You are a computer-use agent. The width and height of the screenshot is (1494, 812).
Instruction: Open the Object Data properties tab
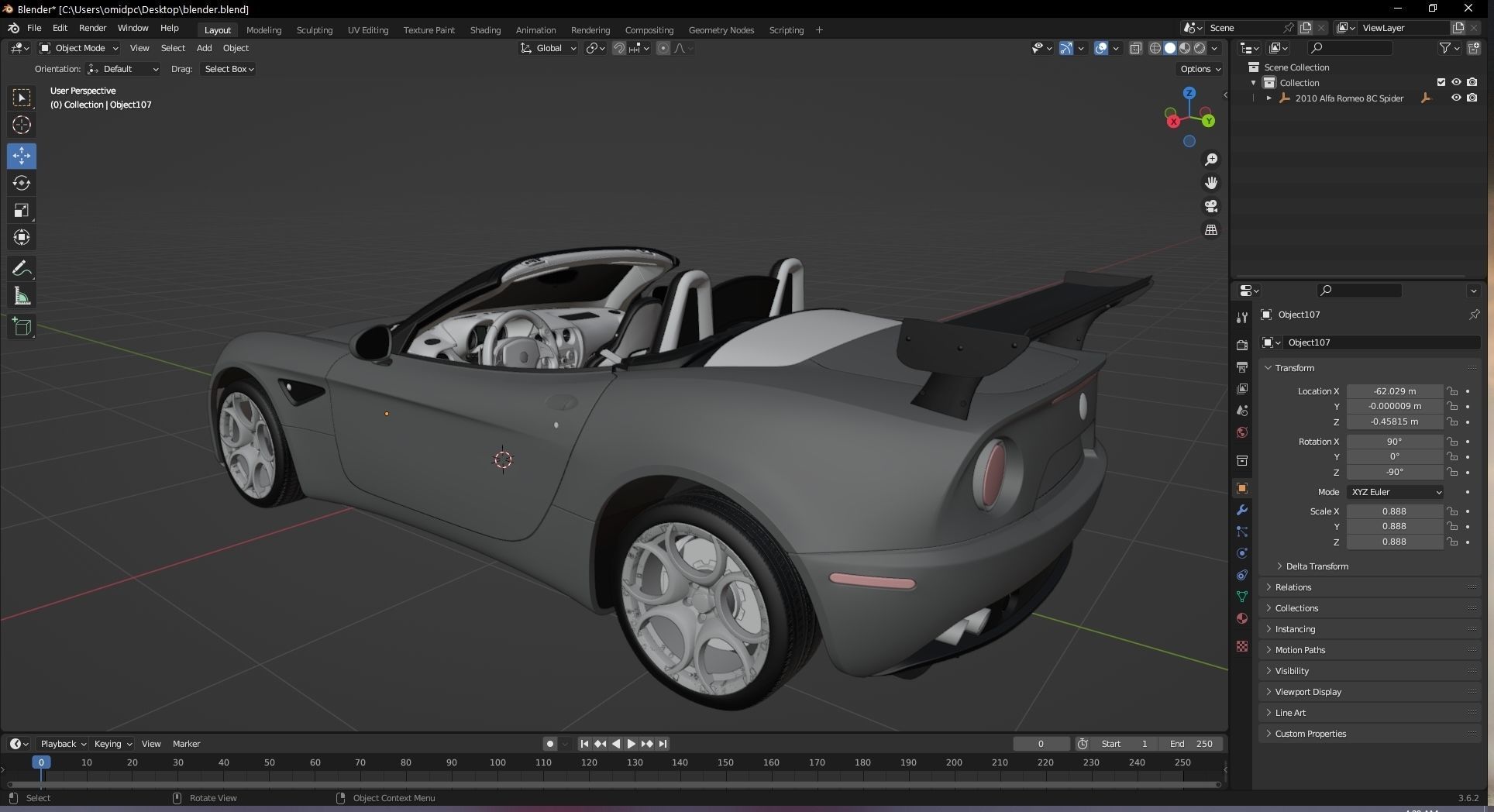1241,597
